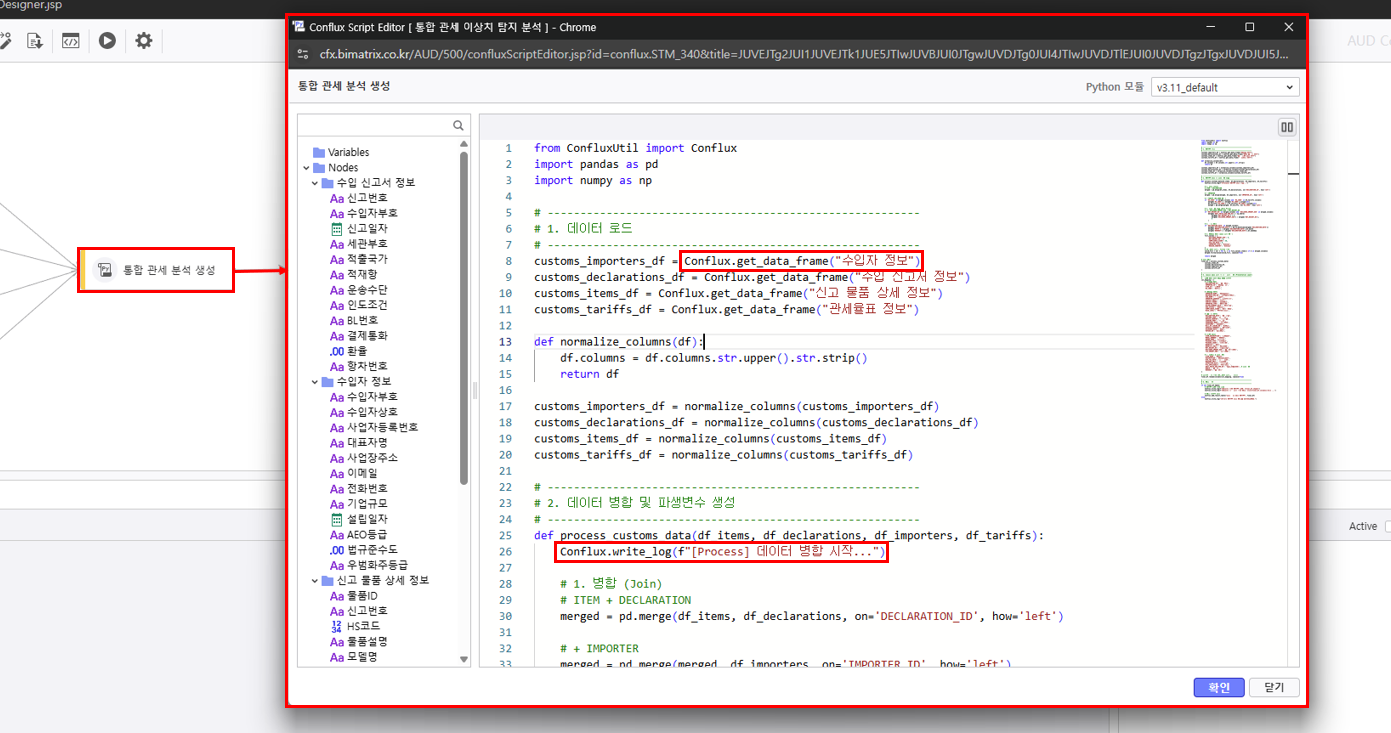Click the magic wand toolbar icon
Image resolution: width=1391 pixels, height=733 pixels.
click(x=5, y=41)
